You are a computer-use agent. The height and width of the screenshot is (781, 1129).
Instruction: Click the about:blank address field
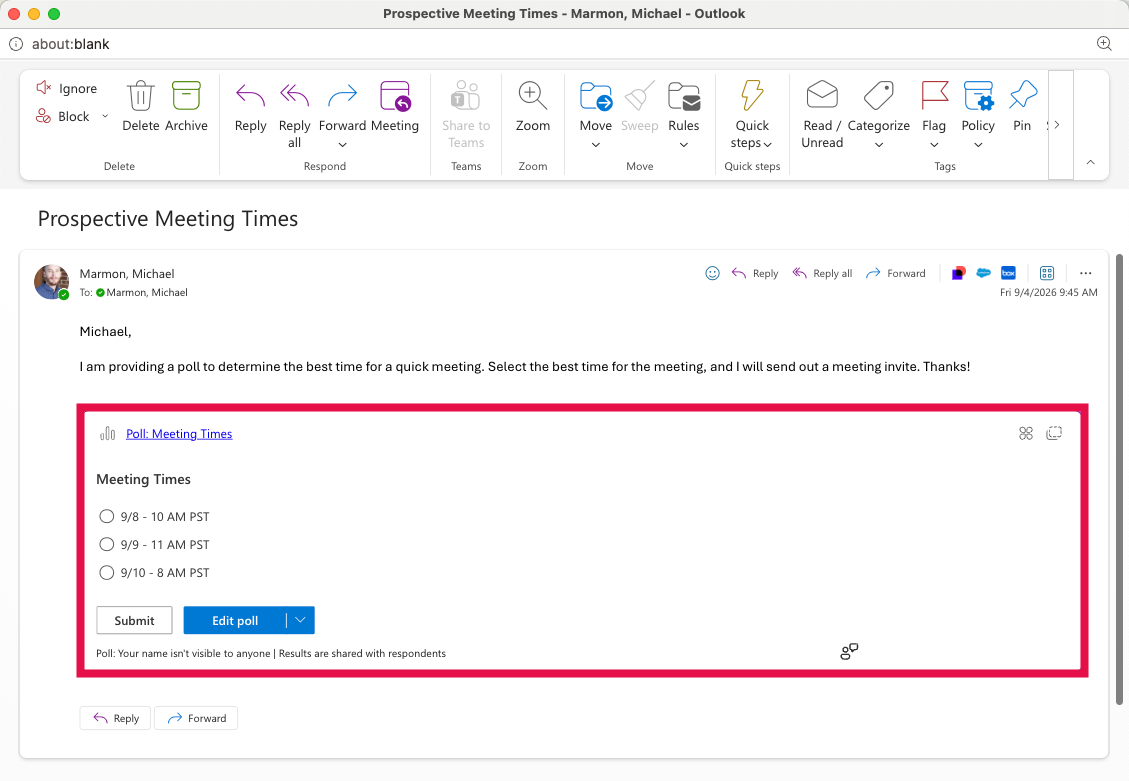point(70,44)
